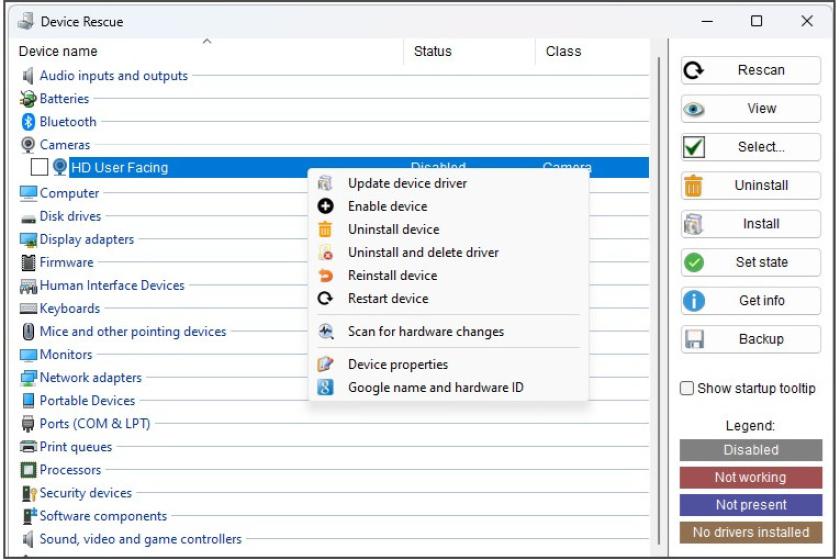Screen dimensions: 840x560
Task: Choose Google name and hardware ID
Action: click(x=448, y=387)
